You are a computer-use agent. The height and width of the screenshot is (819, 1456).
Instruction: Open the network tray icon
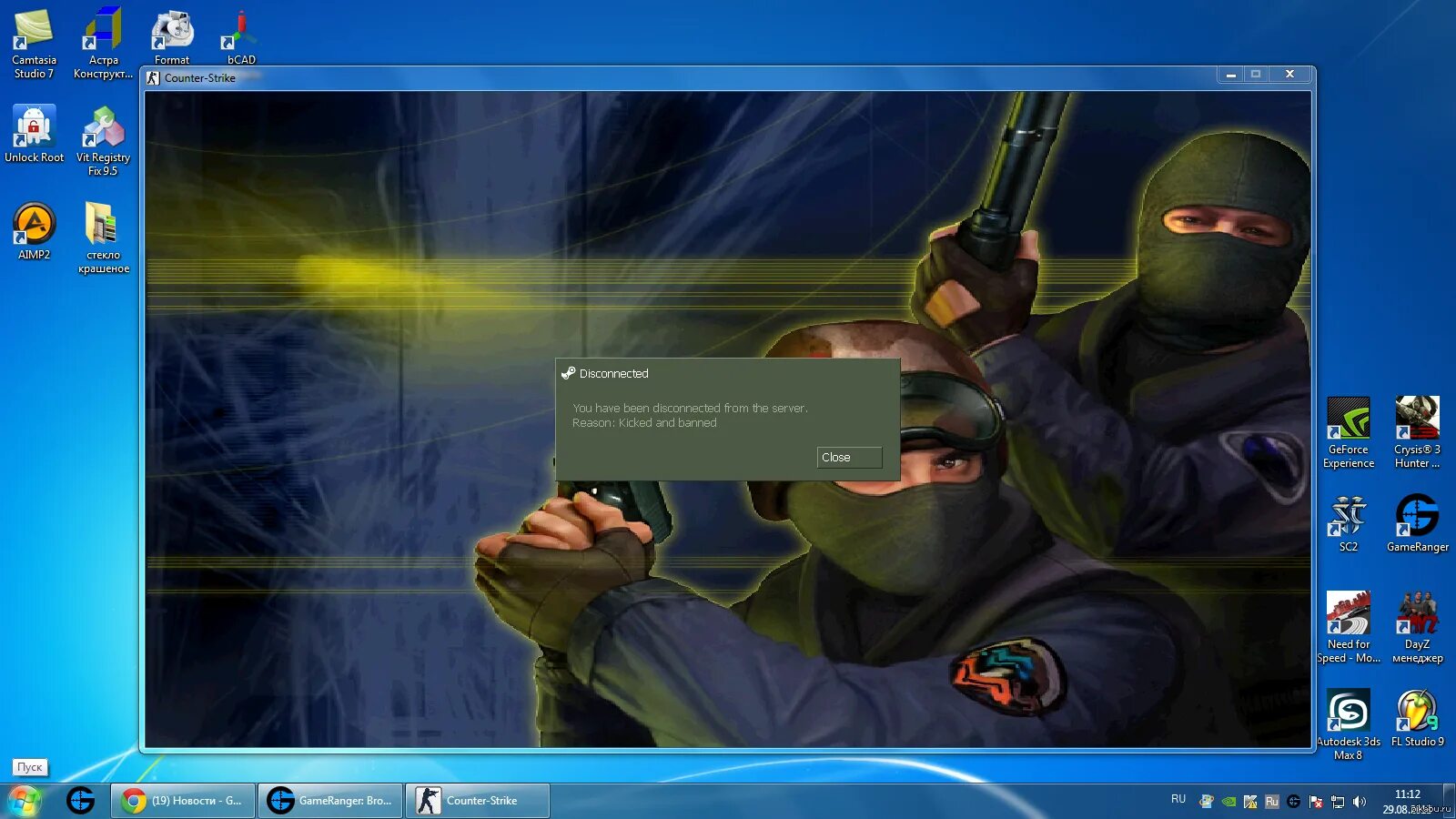pos(1338,802)
